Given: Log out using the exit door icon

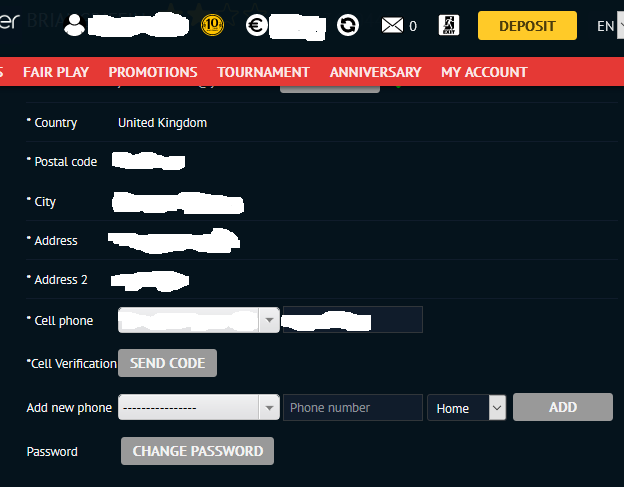Looking at the screenshot, I should (449, 25).
